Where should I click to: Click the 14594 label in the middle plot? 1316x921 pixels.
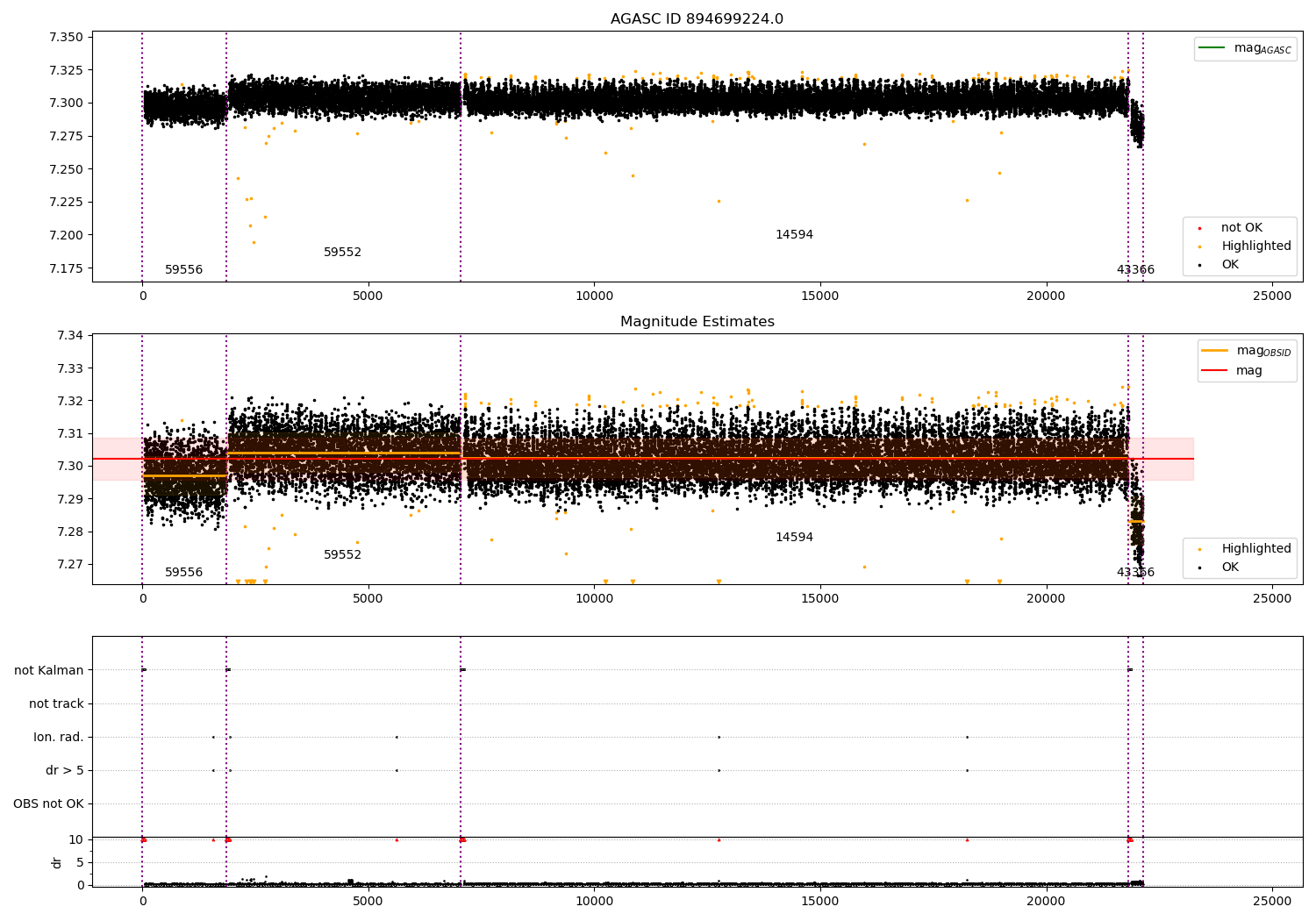[794, 538]
